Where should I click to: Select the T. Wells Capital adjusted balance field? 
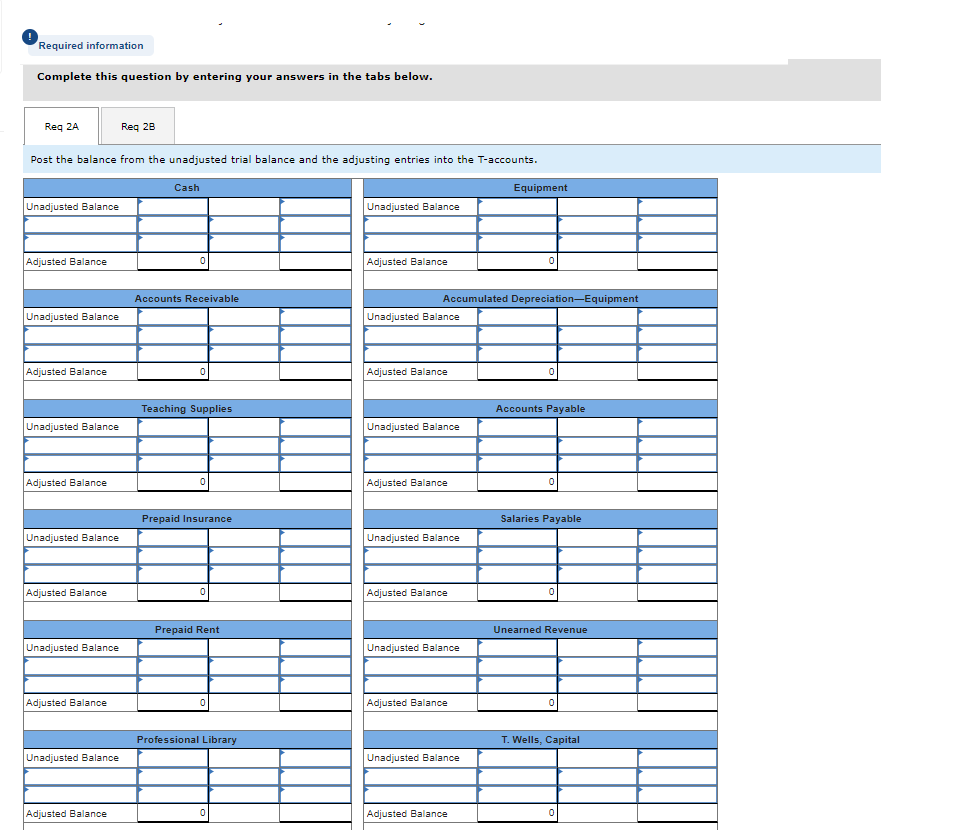coord(518,813)
